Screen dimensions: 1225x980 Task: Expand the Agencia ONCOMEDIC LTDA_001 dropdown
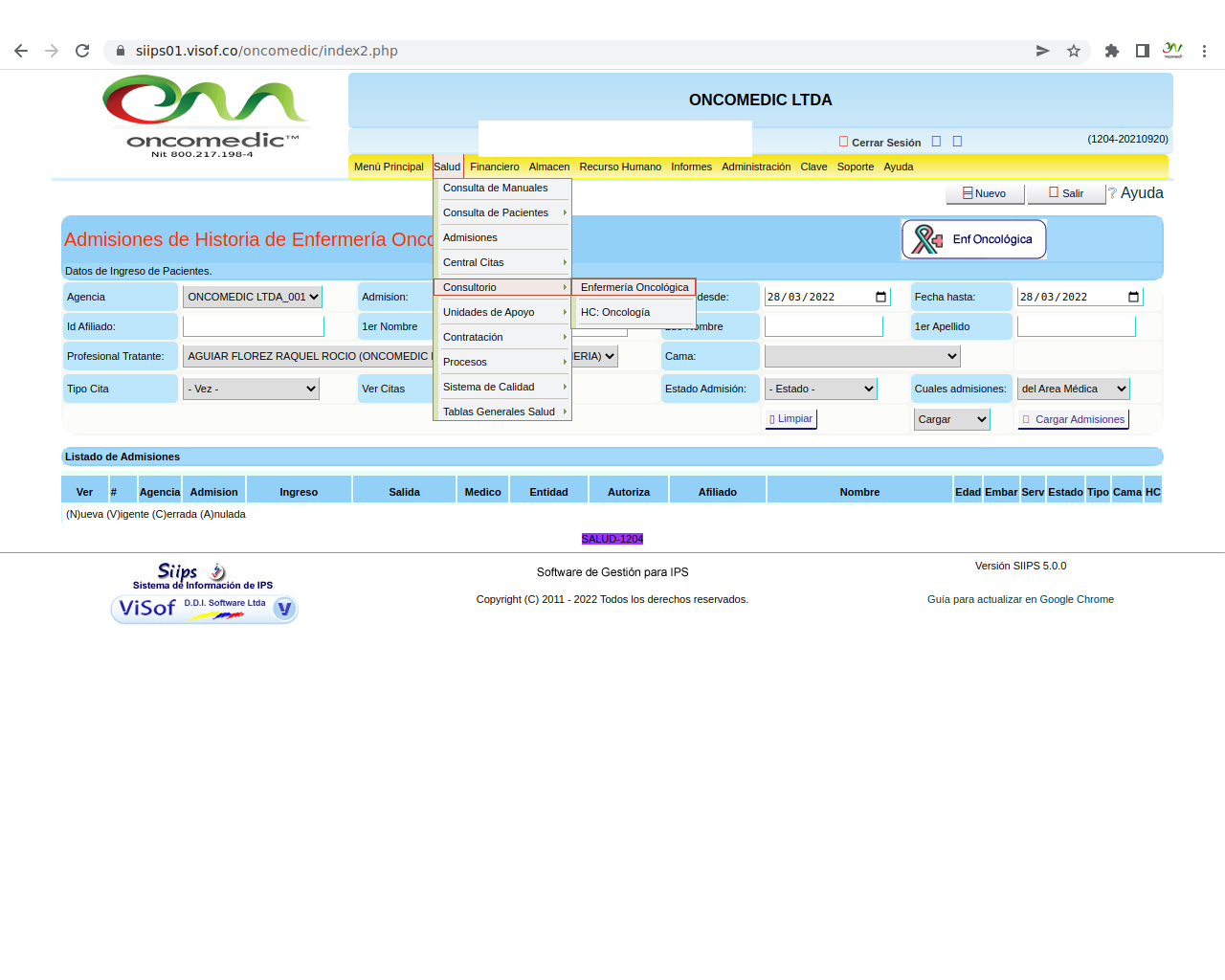tap(253, 297)
